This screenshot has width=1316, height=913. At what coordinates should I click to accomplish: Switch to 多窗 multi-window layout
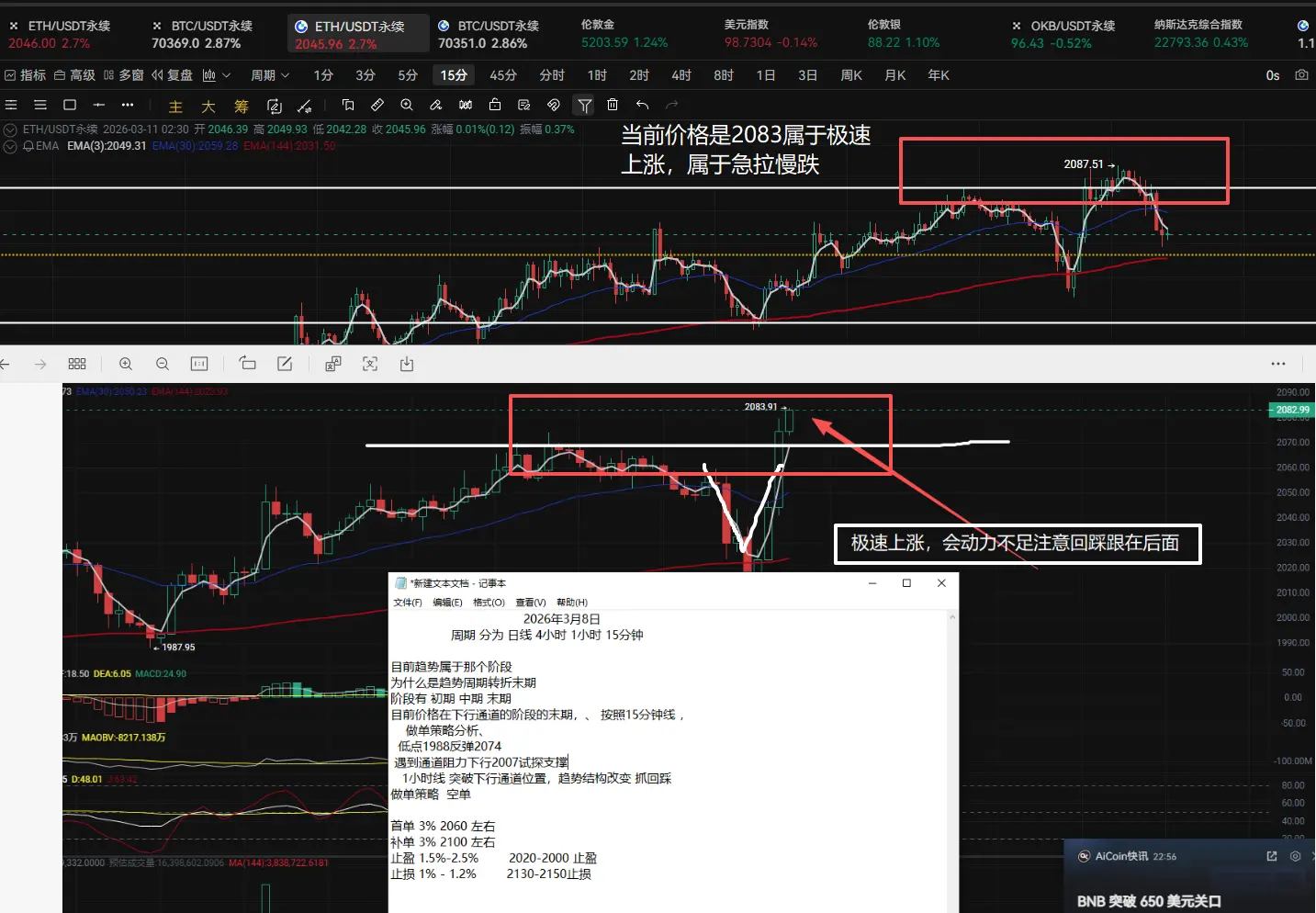pyautogui.click(x=123, y=75)
